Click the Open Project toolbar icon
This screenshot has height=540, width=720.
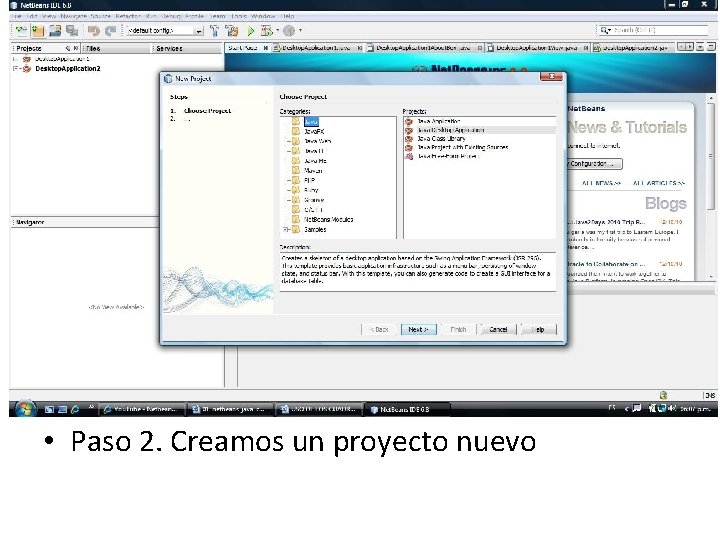[55, 31]
